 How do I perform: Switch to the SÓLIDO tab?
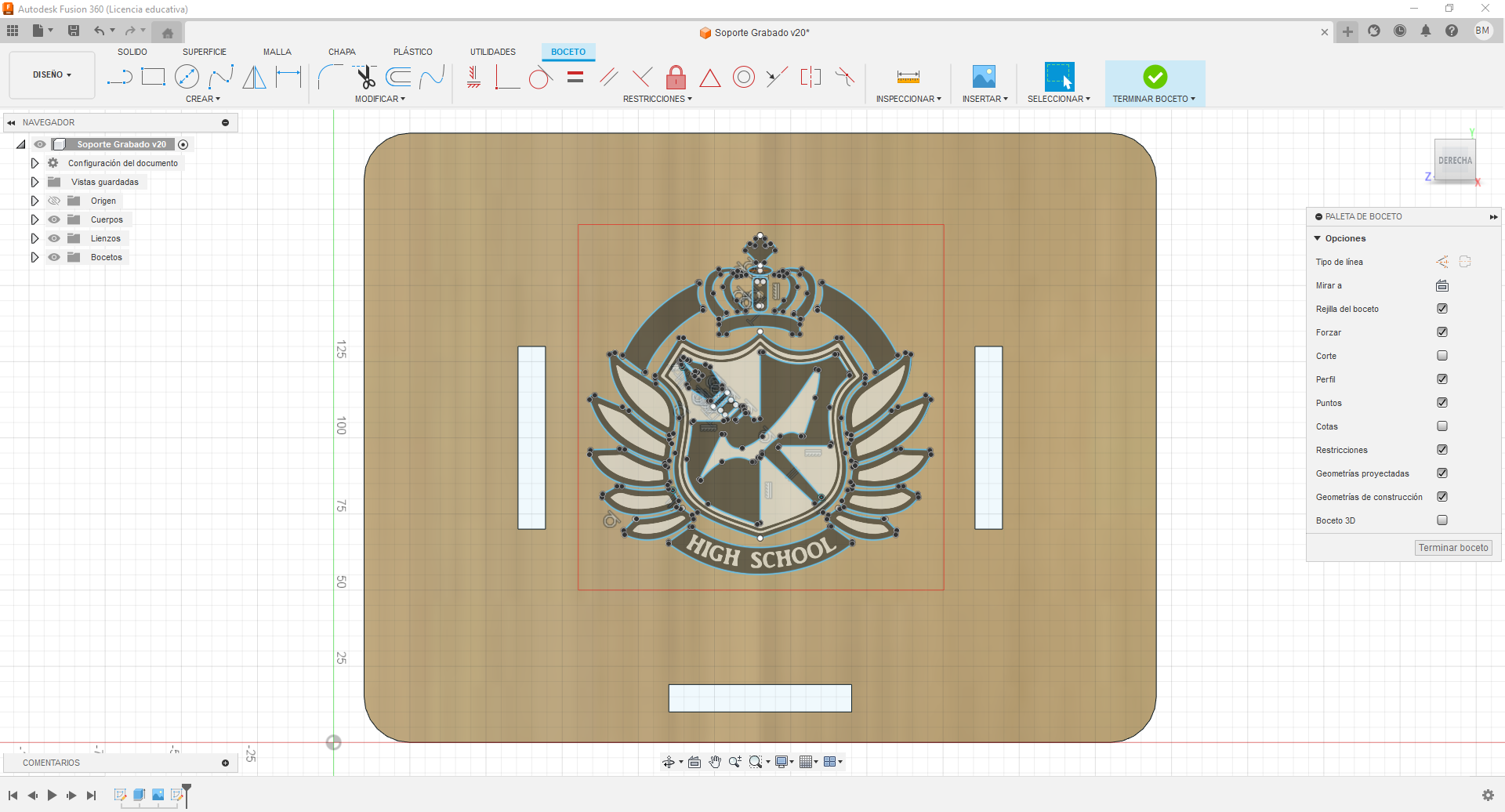[x=132, y=52]
